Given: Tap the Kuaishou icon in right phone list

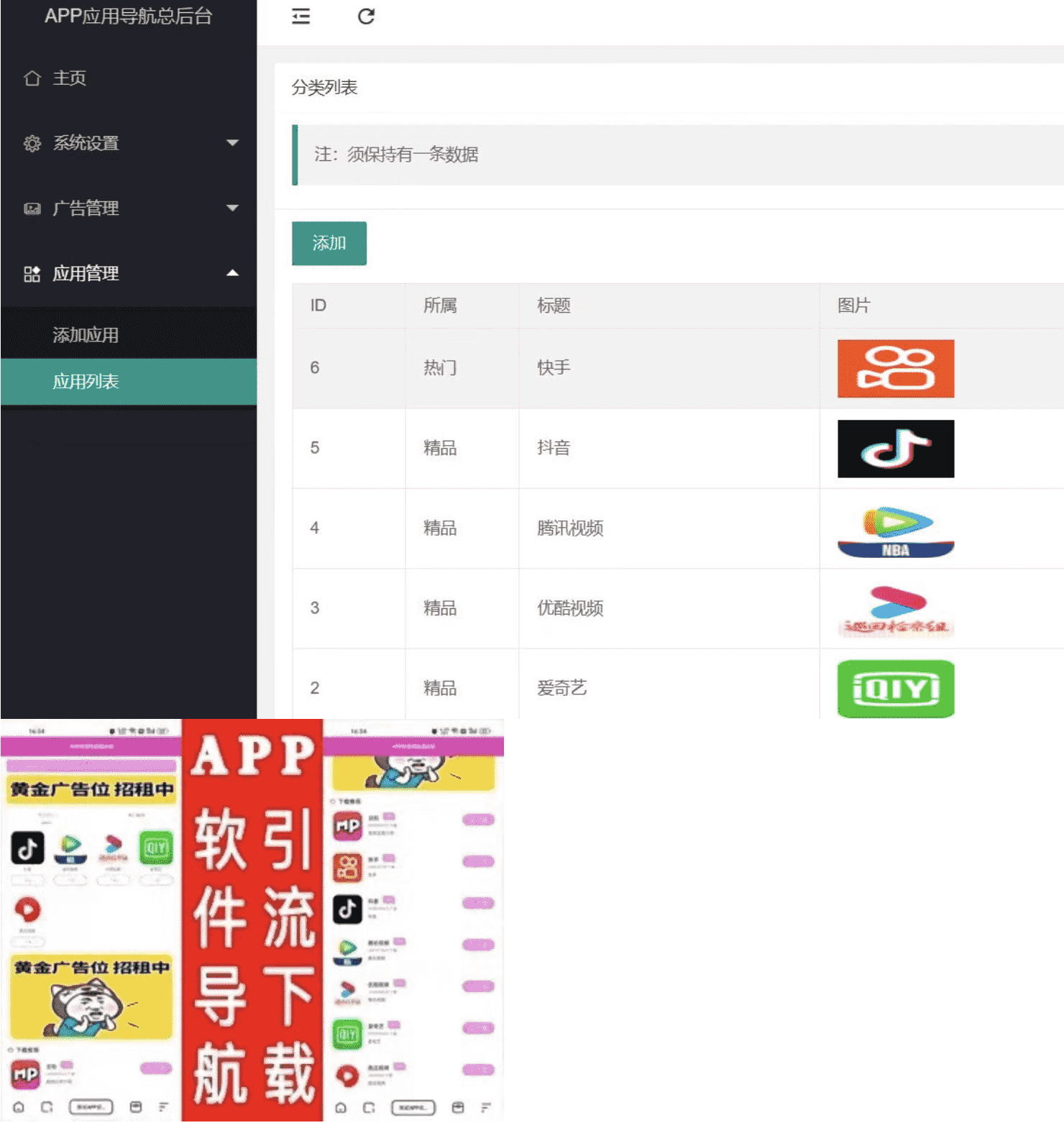Looking at the screenshot, I should click(x=348, y=868).
